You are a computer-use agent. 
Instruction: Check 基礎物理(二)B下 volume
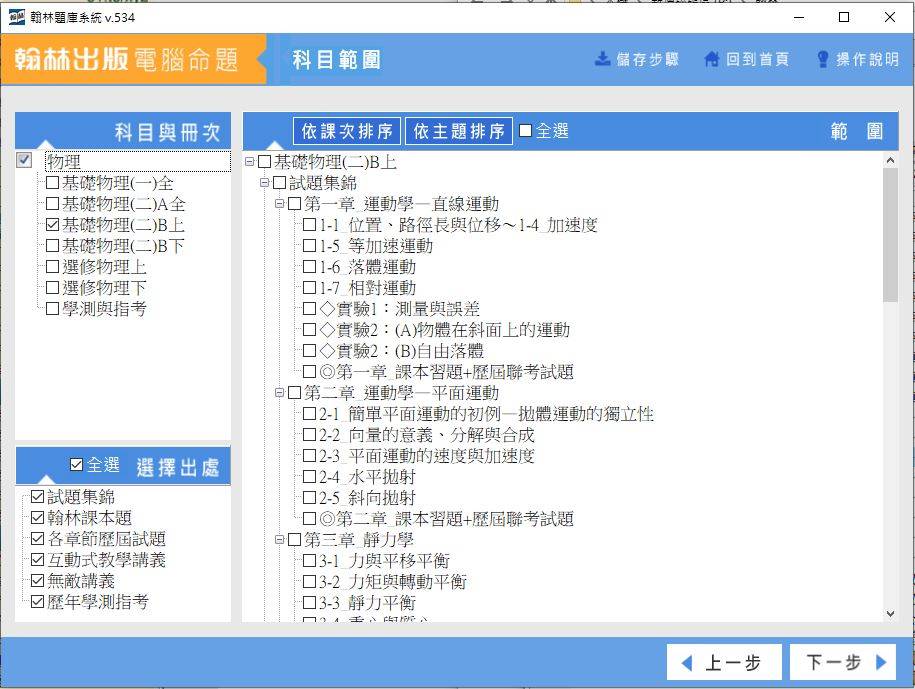pyautogui.click(x=53, y=246)
